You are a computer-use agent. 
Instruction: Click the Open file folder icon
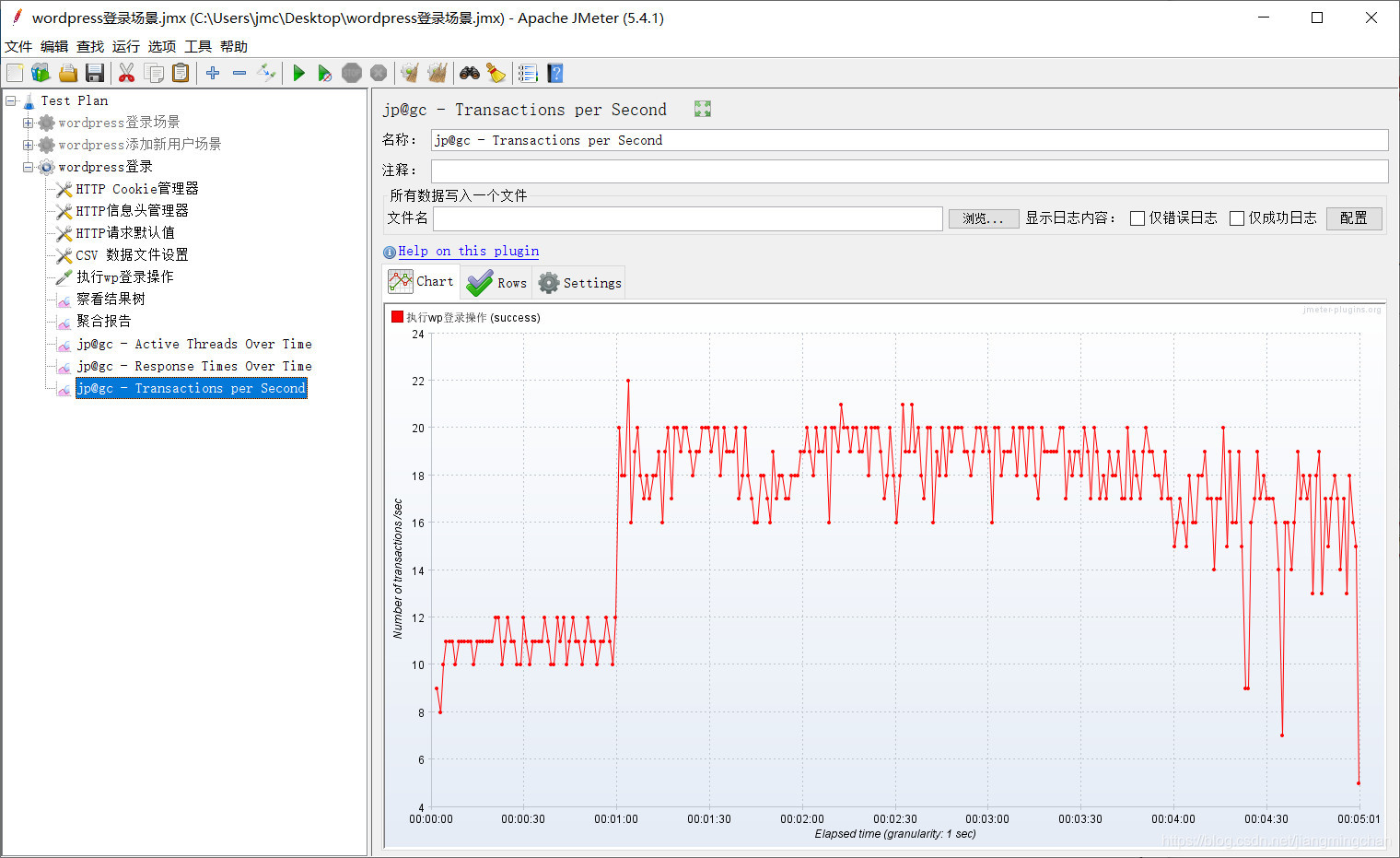coord(67,73)
